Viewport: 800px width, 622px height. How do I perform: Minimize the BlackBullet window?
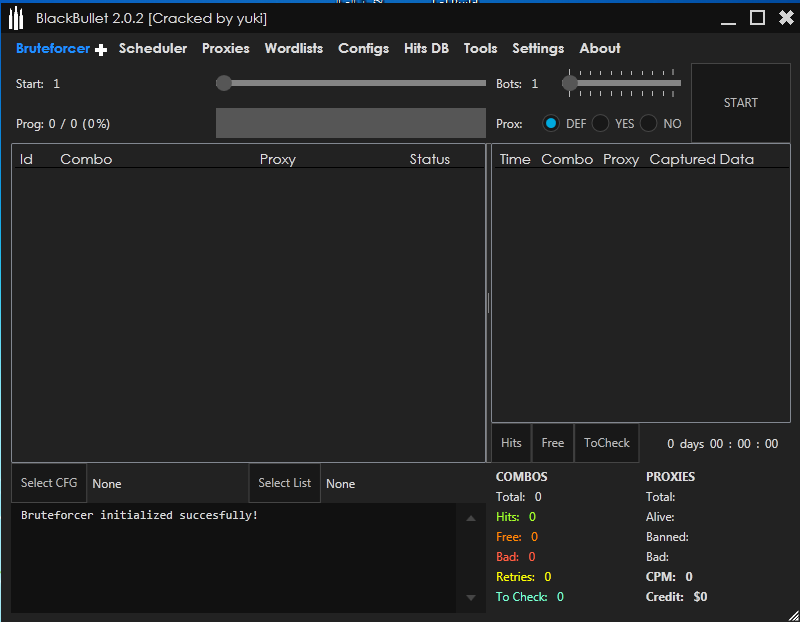pos(728,23)
